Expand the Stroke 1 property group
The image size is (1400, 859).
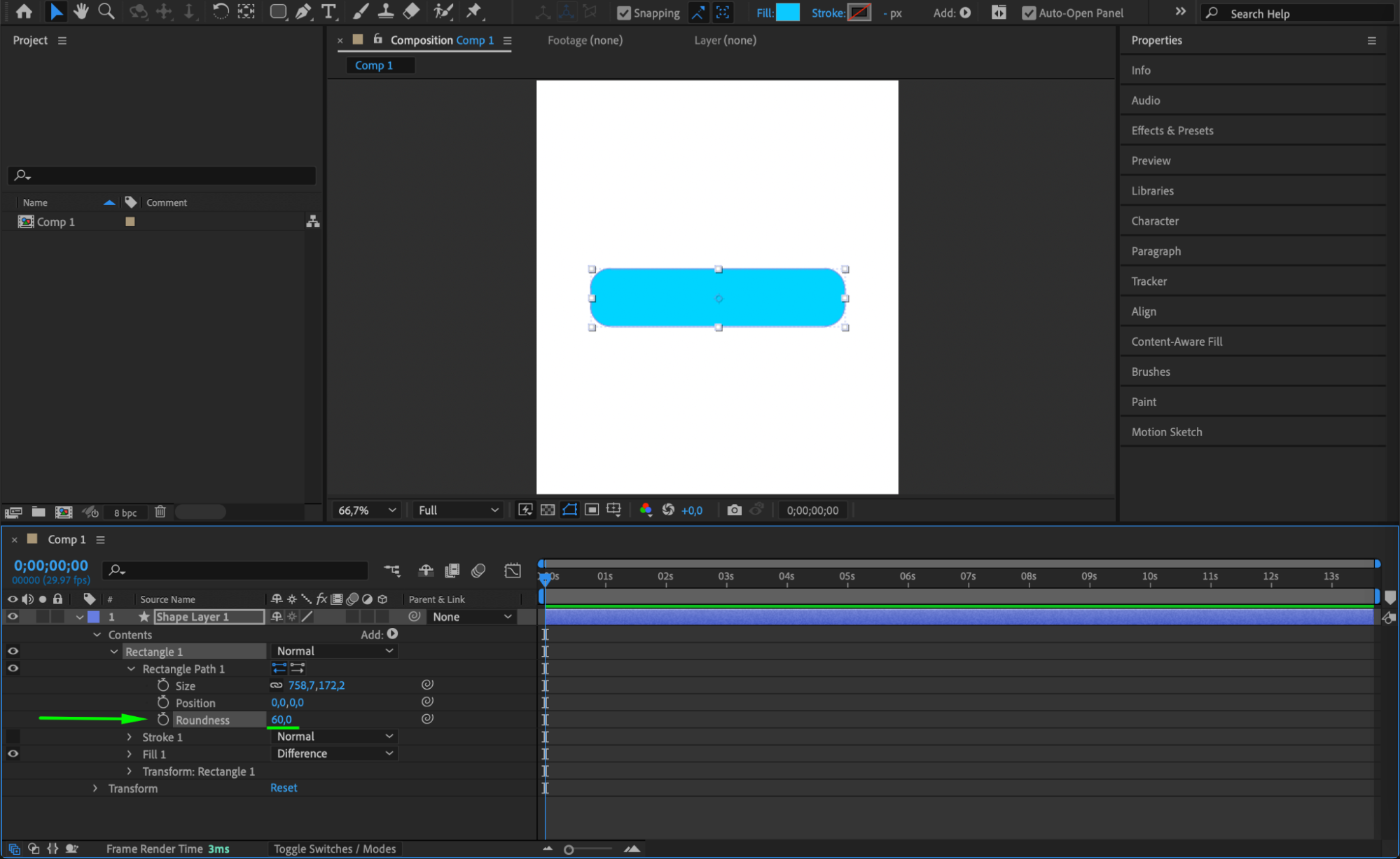click(130, 737)
